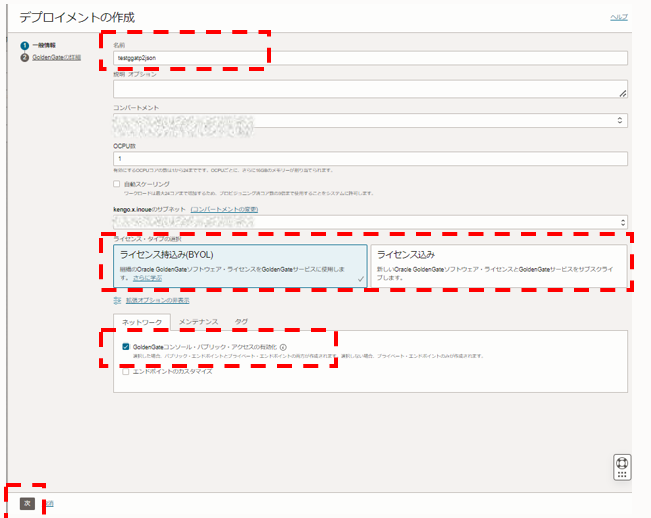Switch to the タグ tab
The width and height of the screenshot is (651, 518).
tap(241, 322)
